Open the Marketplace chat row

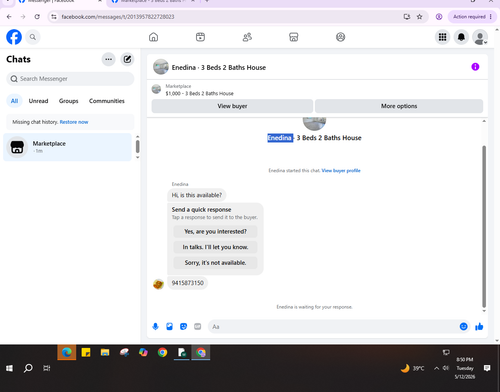[68, 147]
